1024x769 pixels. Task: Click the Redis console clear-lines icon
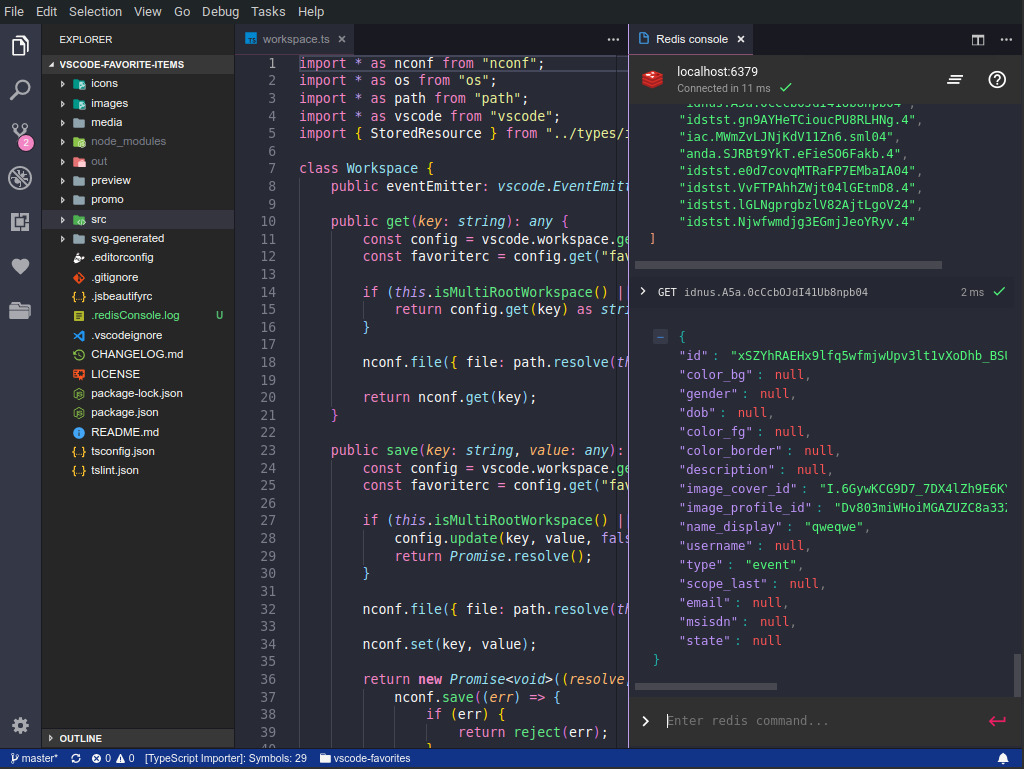pyautogui.click(x=955, y=80)
